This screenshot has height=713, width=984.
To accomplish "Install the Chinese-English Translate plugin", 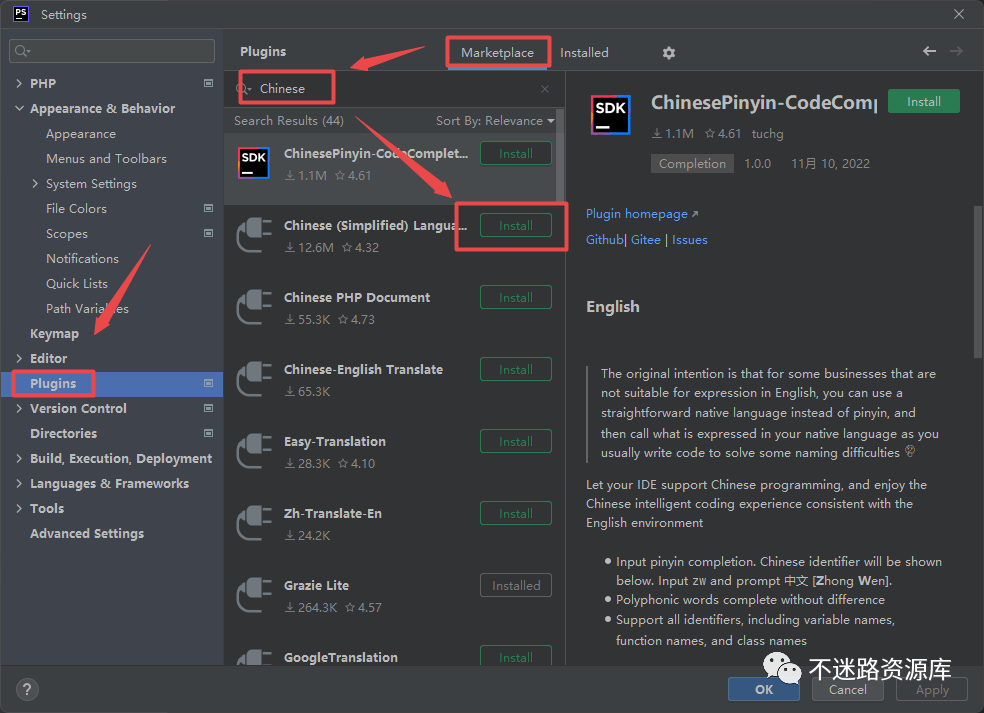I will click(516, 369).
